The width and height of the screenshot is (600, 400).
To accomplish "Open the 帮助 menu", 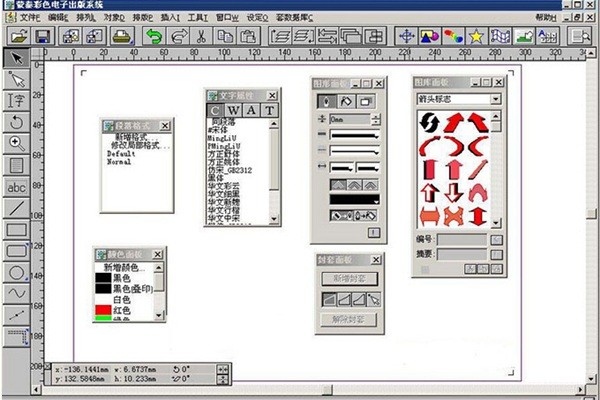I will 546,17.
